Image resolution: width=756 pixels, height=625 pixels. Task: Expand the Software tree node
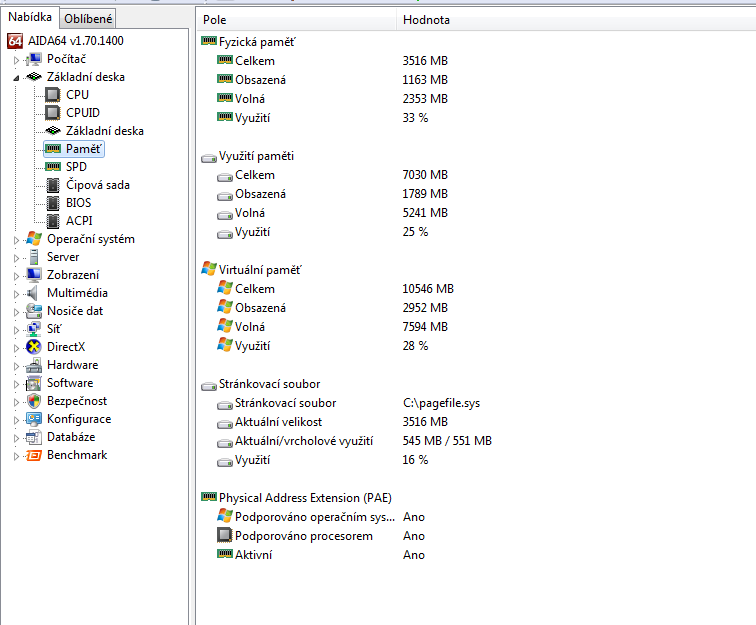[16, 384]
